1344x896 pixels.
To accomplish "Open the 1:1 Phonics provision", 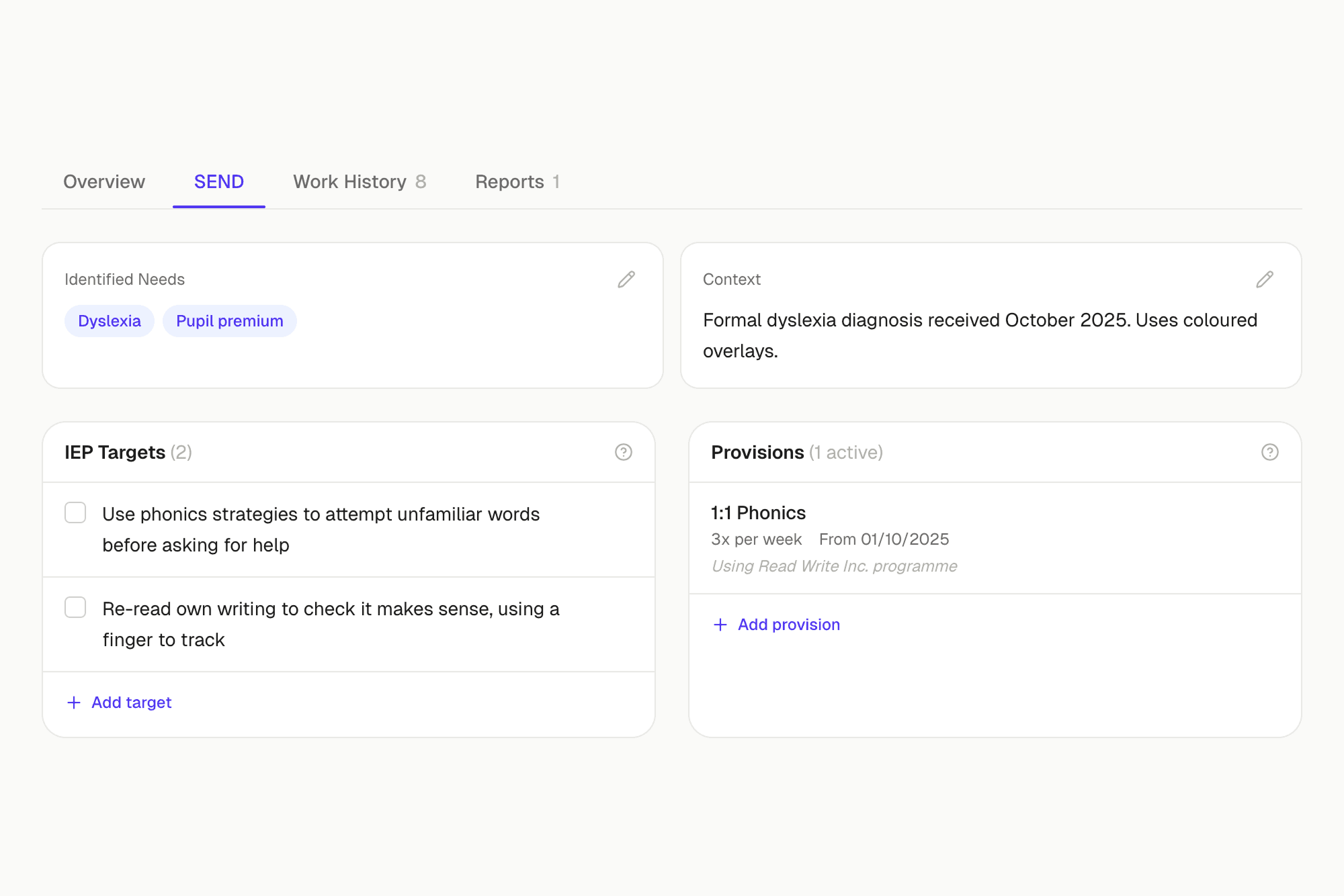I will tap(758, 512).
